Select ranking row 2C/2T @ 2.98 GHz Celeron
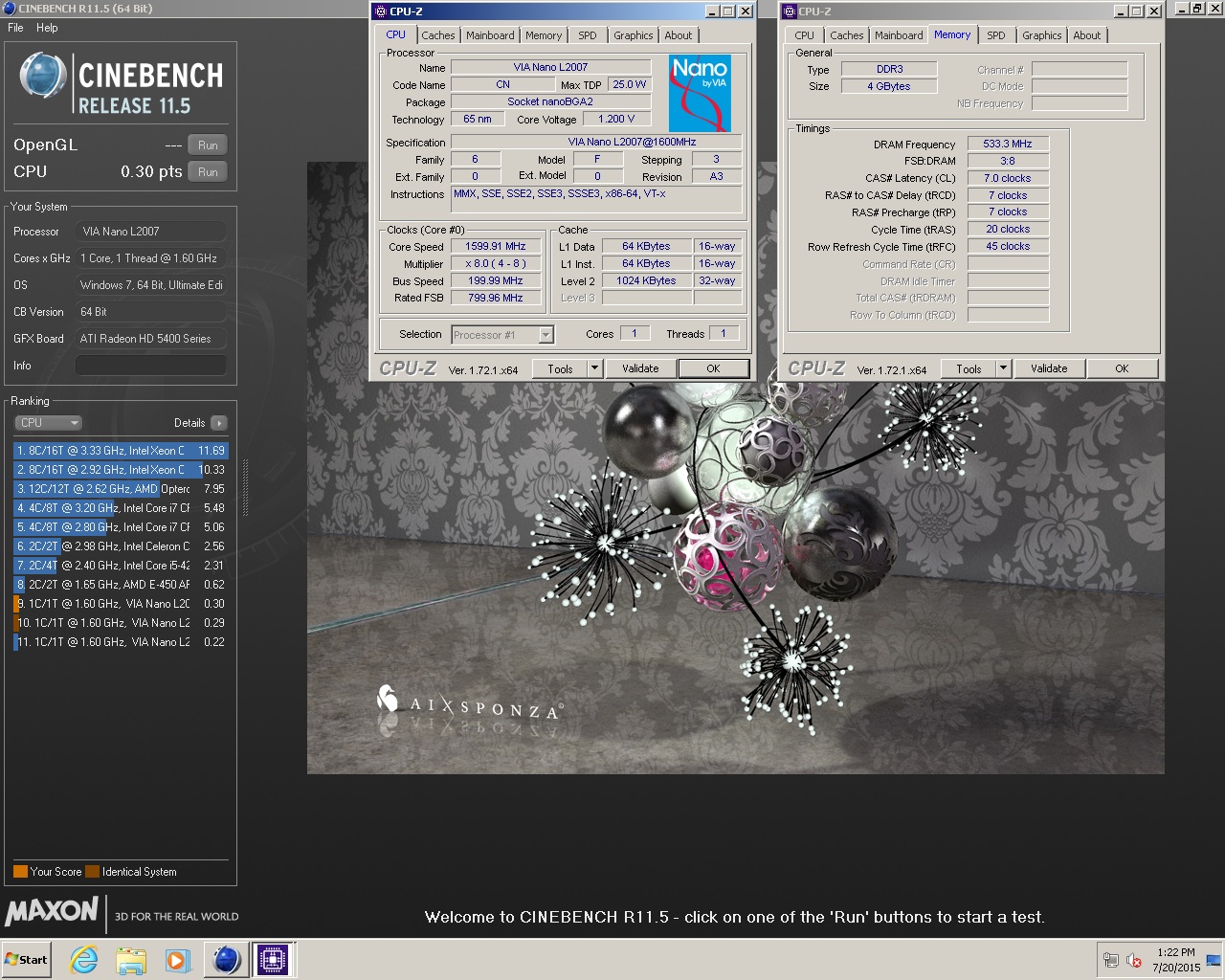This screenshot has width=1225, height=980. [x=121, y=546]
